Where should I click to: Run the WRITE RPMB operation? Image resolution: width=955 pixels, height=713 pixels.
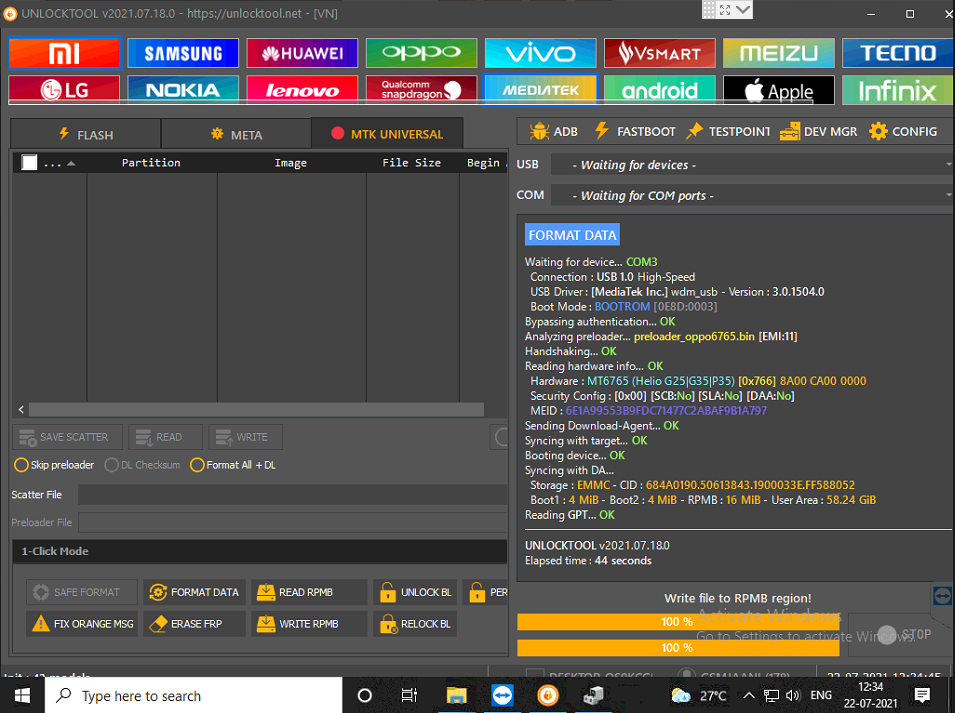309,623
